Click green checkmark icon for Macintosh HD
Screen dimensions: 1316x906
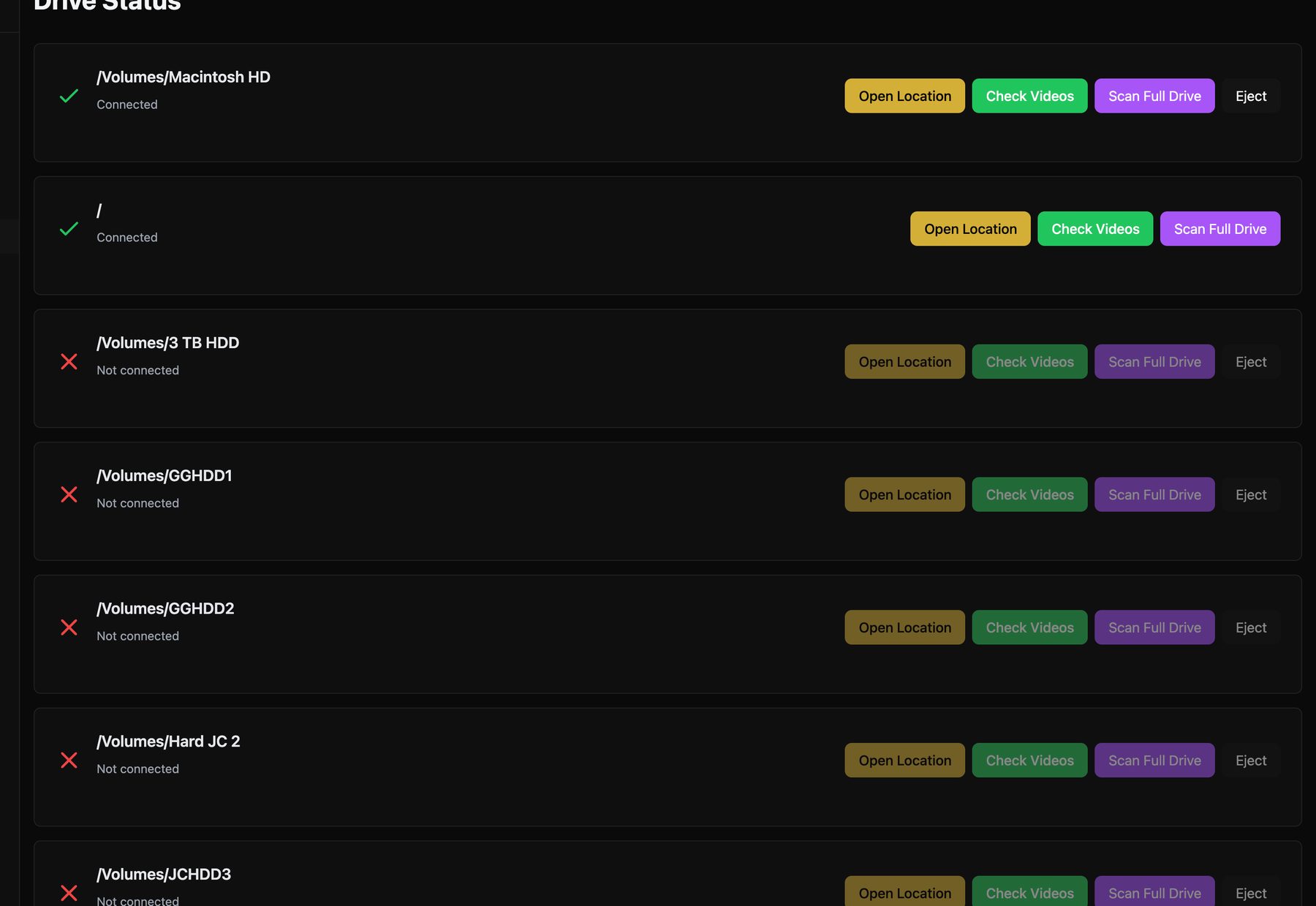point(69,96)
